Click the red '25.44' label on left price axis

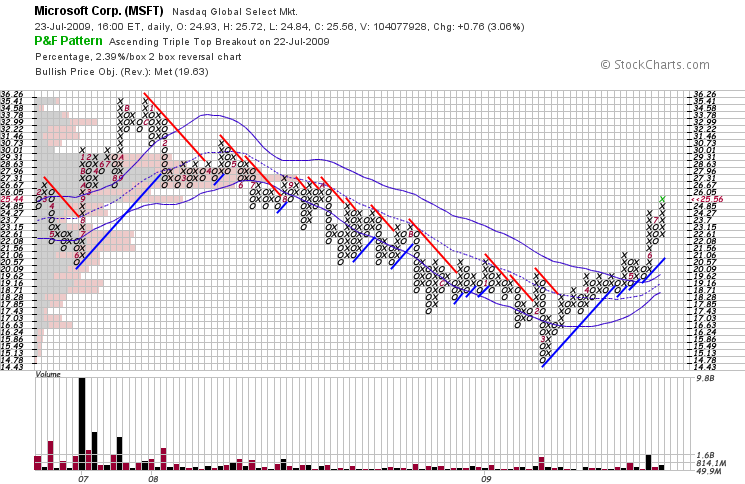tap(11, 199)
